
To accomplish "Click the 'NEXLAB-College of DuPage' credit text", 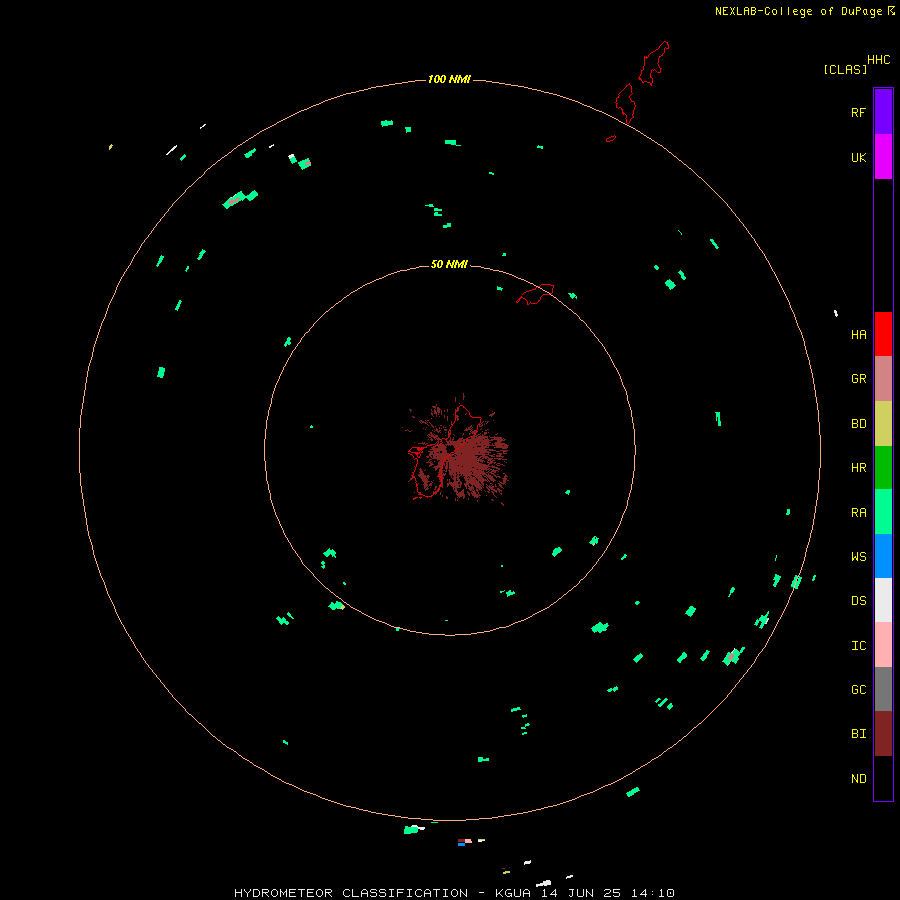I will (798, 11).
